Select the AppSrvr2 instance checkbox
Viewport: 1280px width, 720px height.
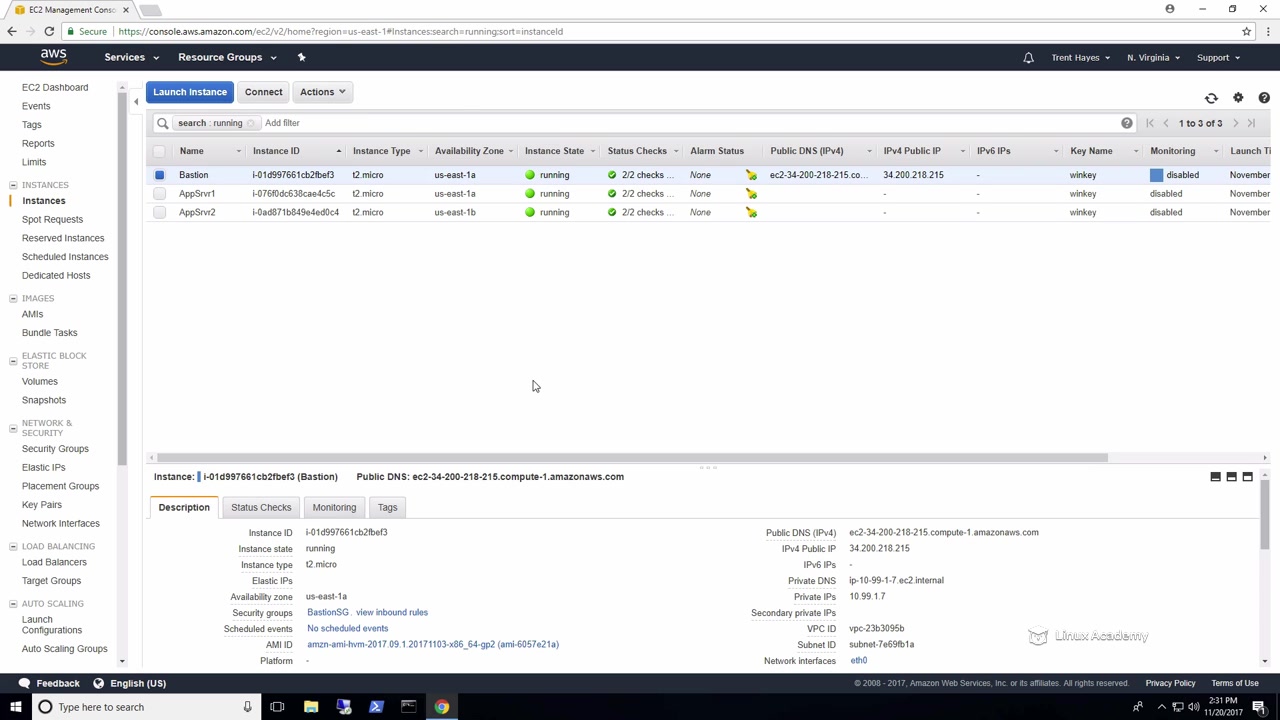point(159,212)
